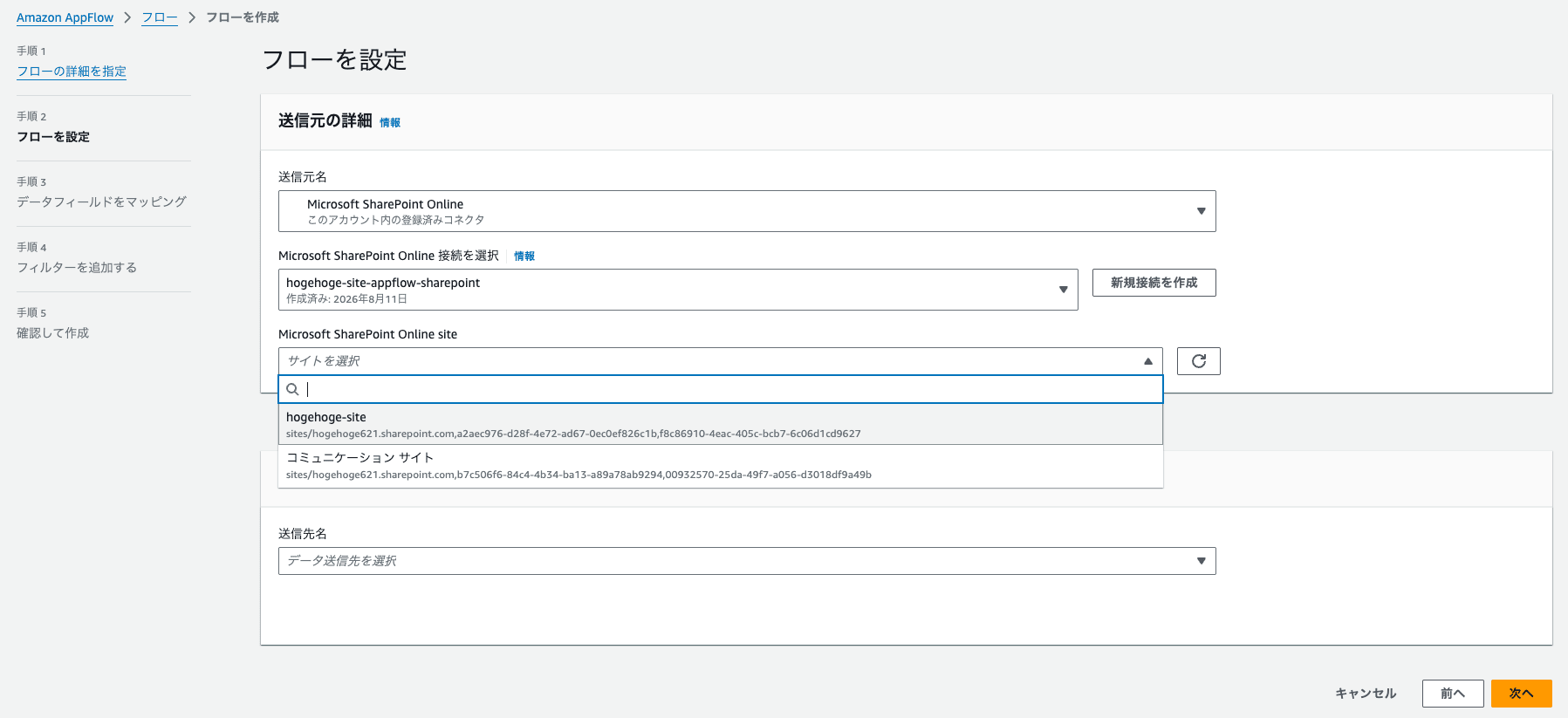
Task: Open the Amazon AppFlow breadcrumb link
Action: click(x=65, y=17)
